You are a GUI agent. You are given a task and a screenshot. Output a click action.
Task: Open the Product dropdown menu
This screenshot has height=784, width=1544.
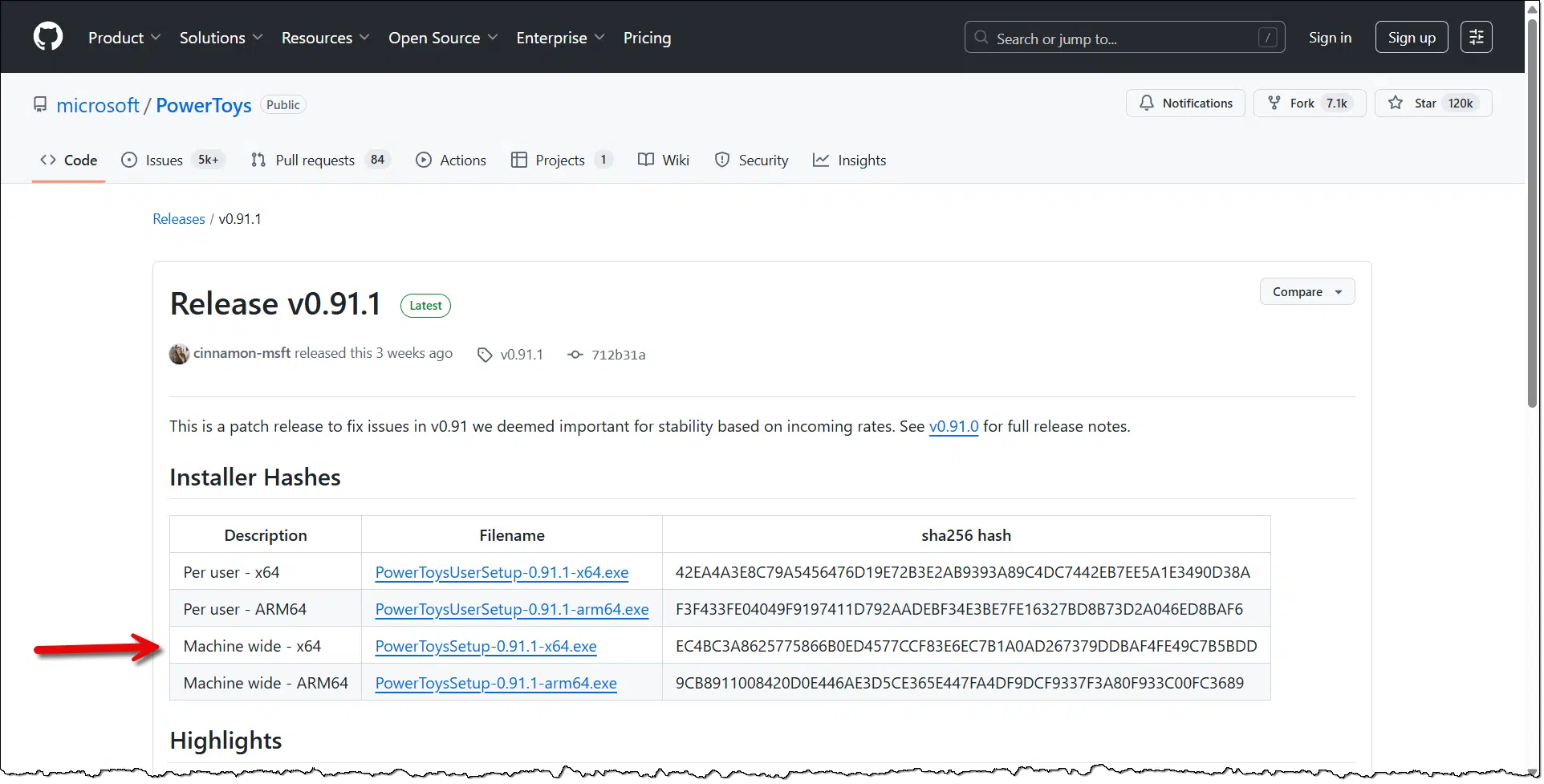click(x=124, y=38)
